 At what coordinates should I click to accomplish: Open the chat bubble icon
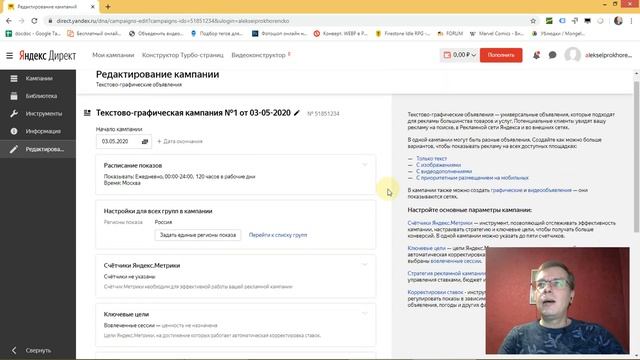coord(552,55)
